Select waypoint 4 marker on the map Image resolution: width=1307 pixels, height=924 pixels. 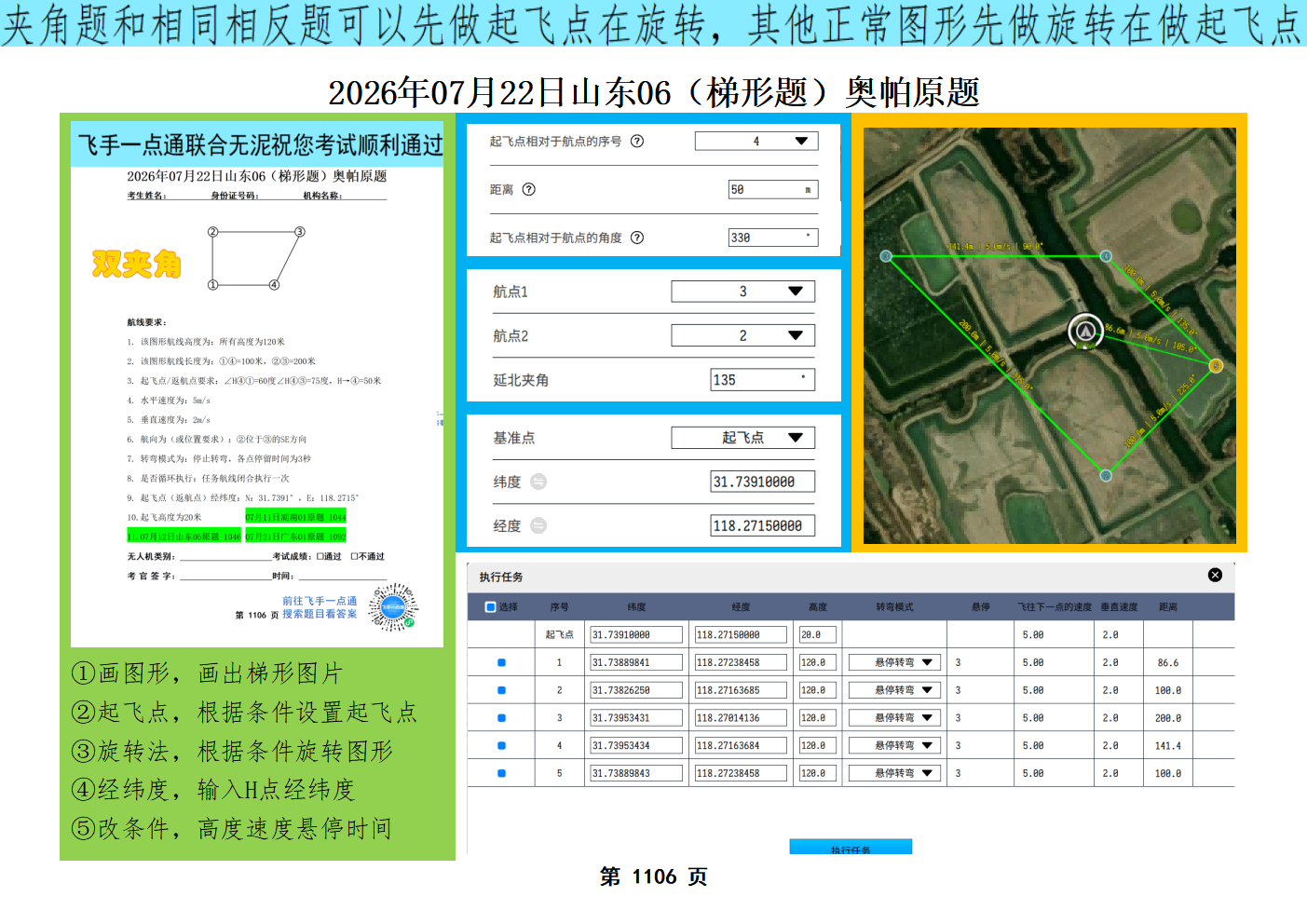pos(1106,256)
